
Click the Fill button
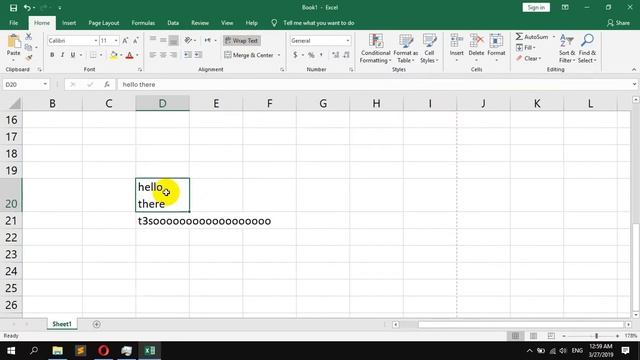click(x=526, y=48)
